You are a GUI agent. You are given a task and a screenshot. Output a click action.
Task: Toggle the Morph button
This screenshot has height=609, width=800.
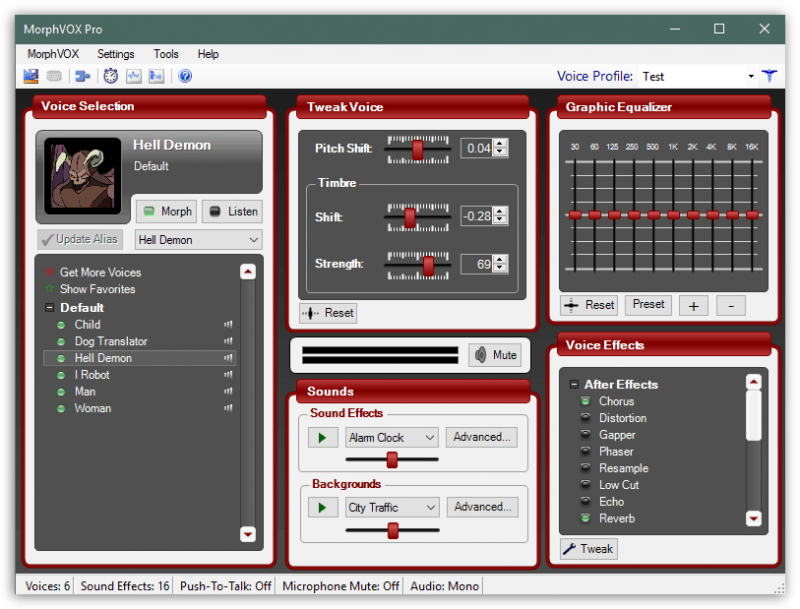tap(166, 211)
